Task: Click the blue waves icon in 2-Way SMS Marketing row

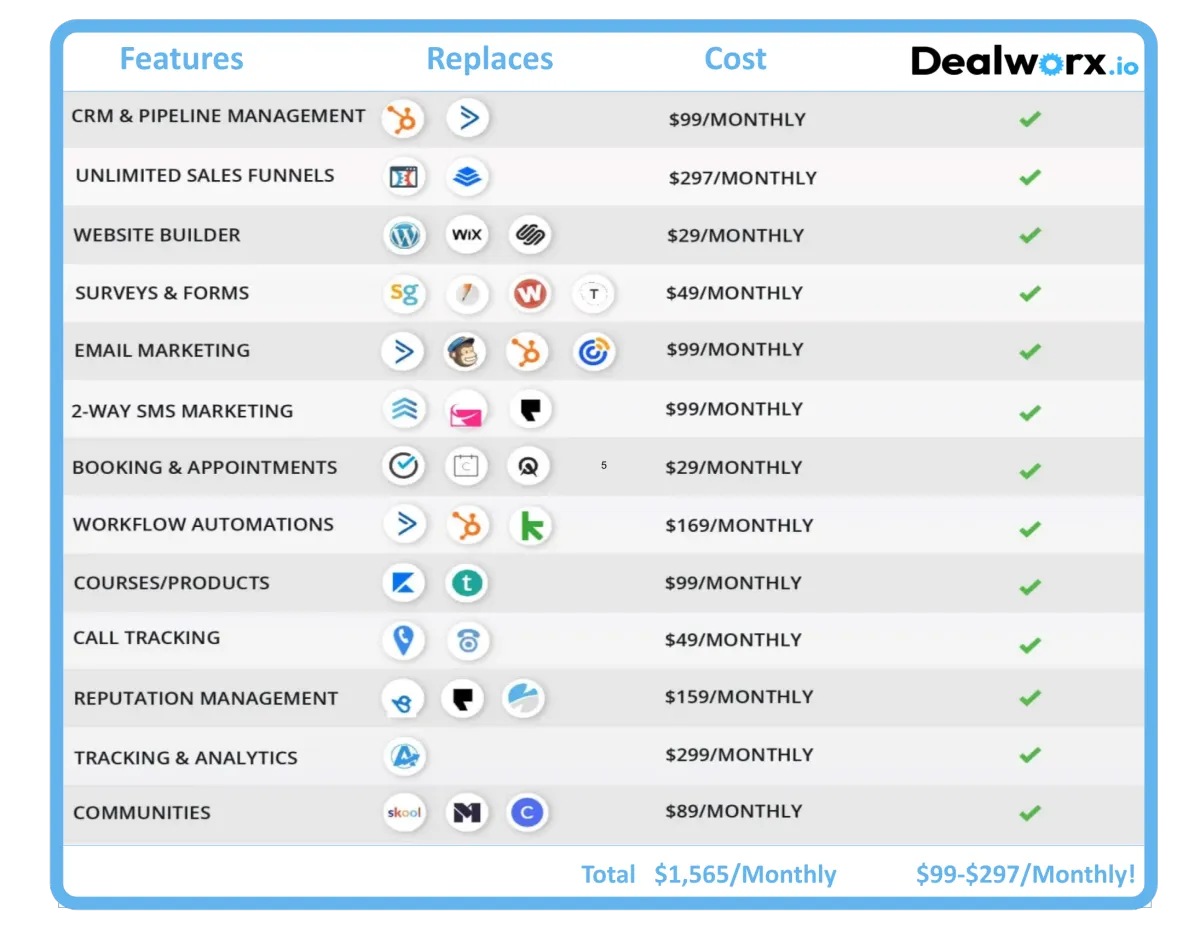Action: 404,410
